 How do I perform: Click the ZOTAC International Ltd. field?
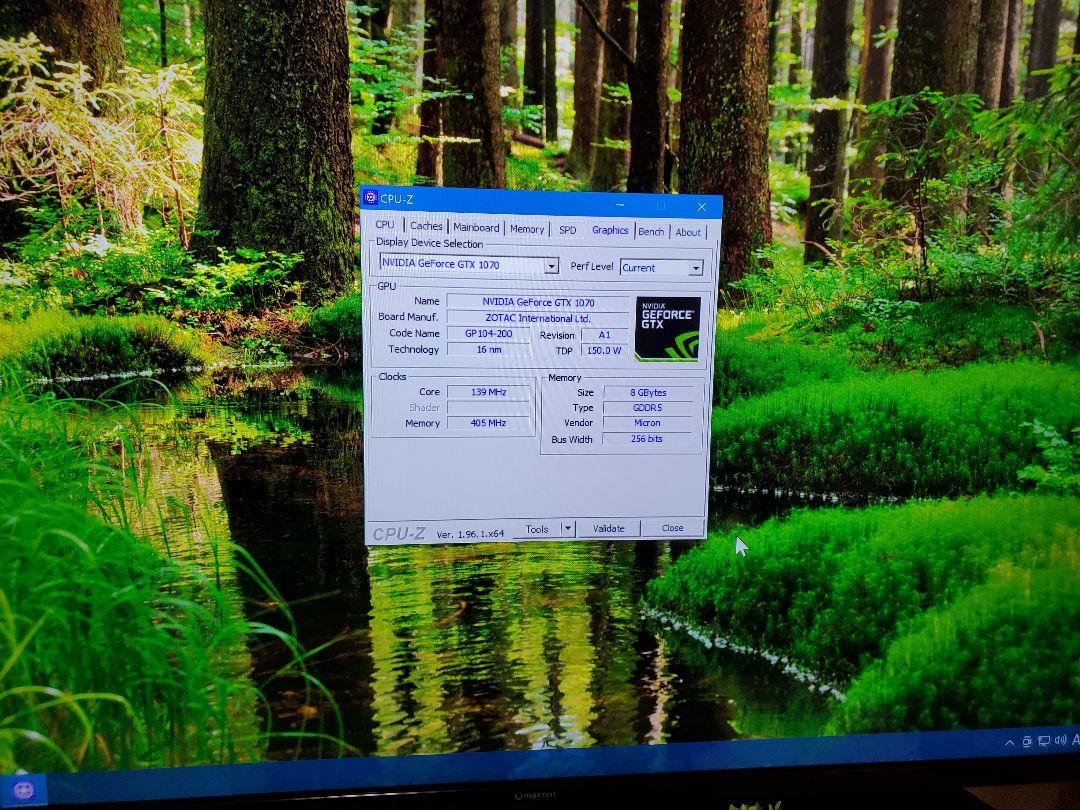click(538, 318)
